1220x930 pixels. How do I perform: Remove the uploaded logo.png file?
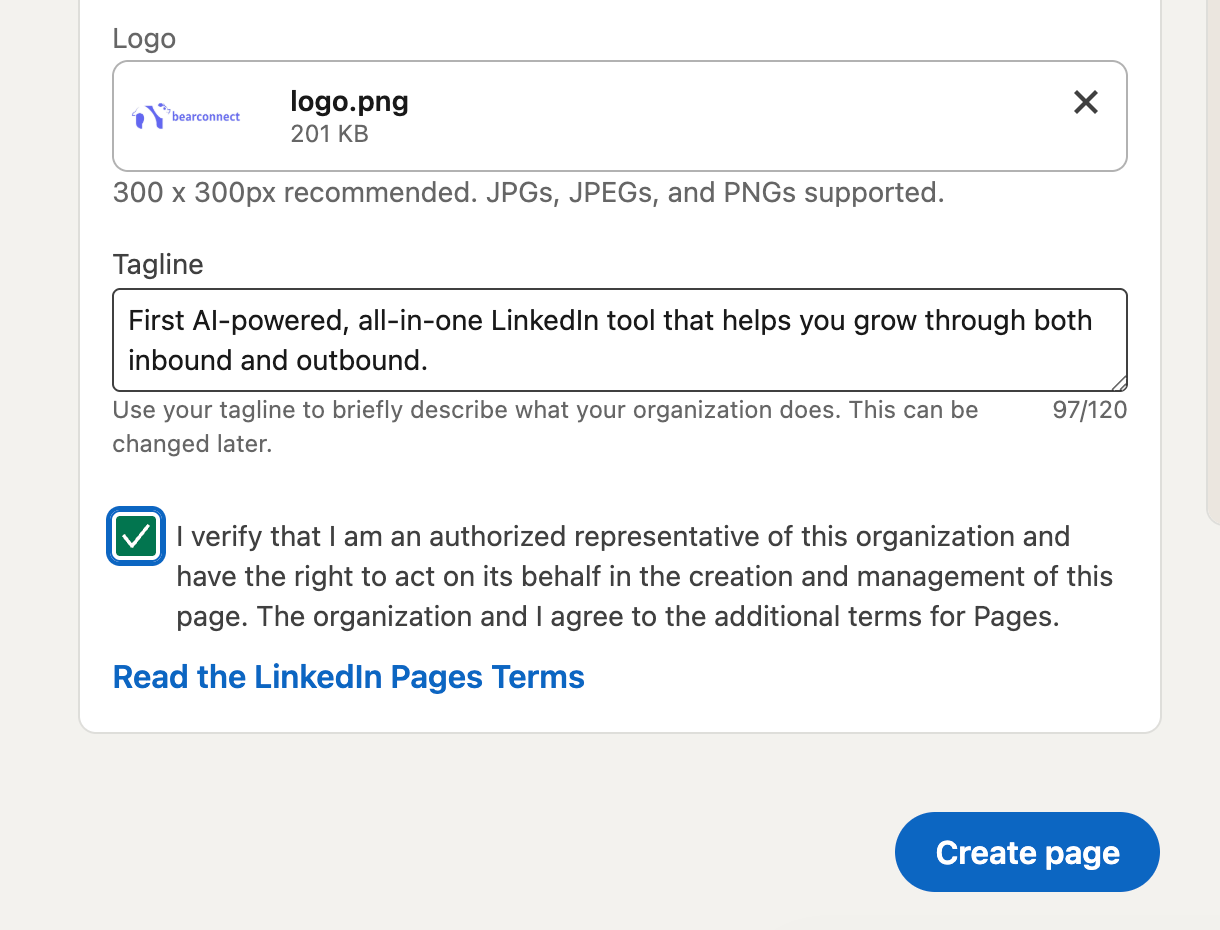(1085, 102)
